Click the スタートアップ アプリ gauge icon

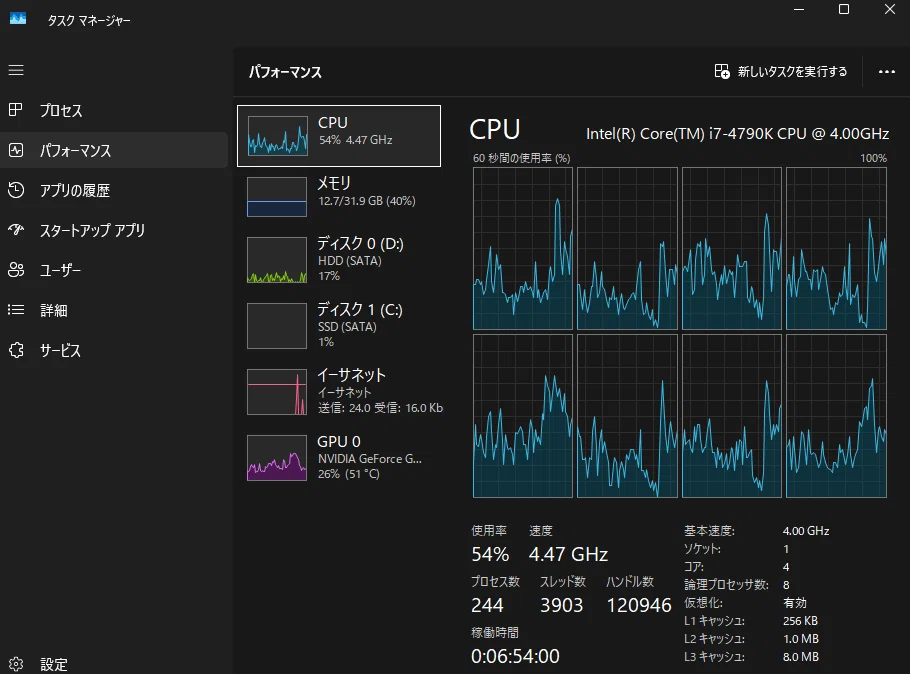(16, 230)
